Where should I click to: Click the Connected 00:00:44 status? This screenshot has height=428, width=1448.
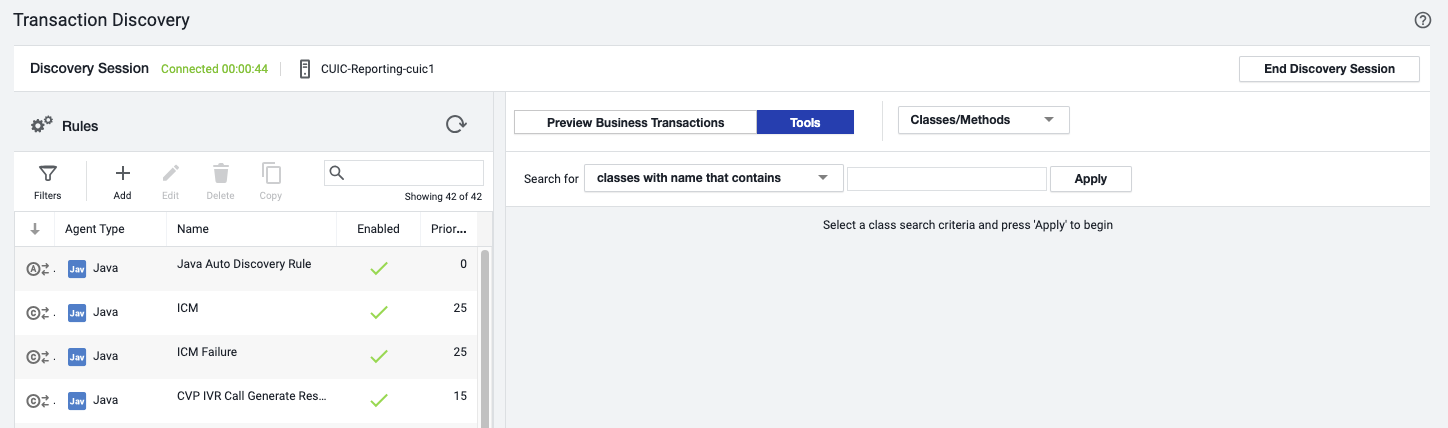click(214, 69)
